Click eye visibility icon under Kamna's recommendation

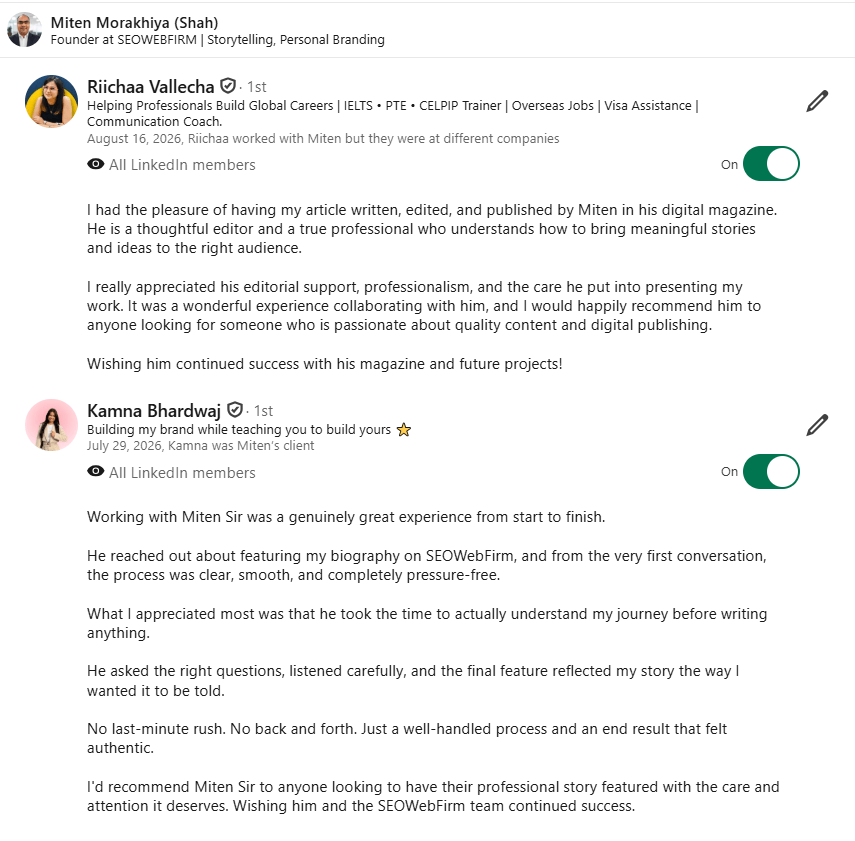point(95,471)
